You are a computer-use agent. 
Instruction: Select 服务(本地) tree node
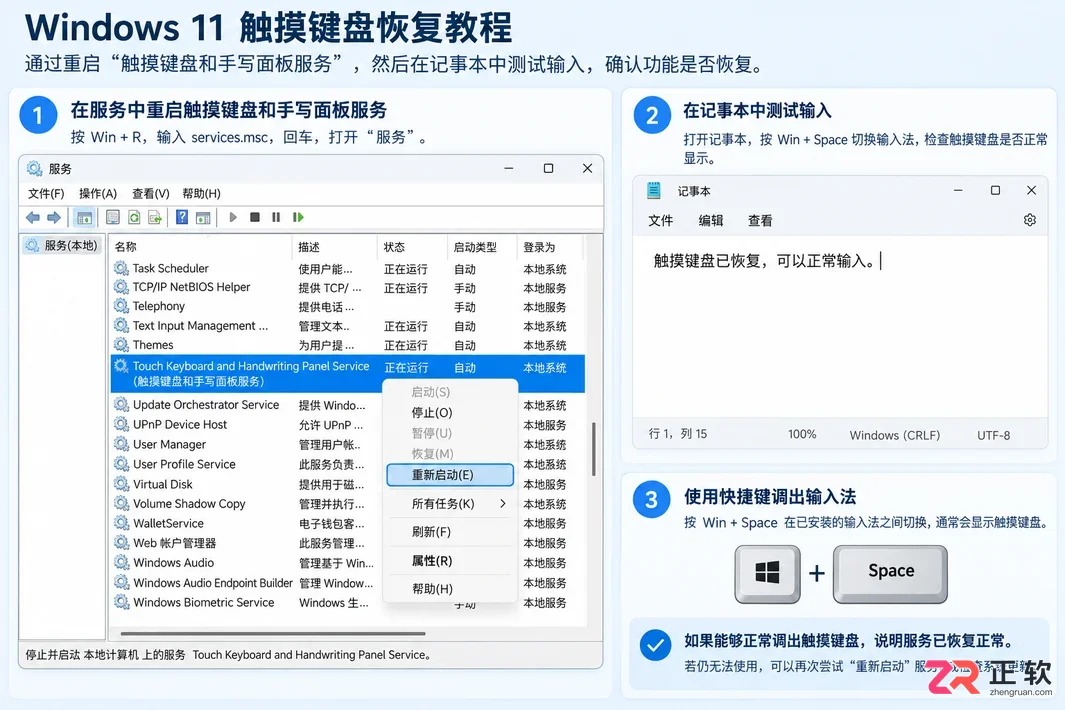(x=62, y=245)
